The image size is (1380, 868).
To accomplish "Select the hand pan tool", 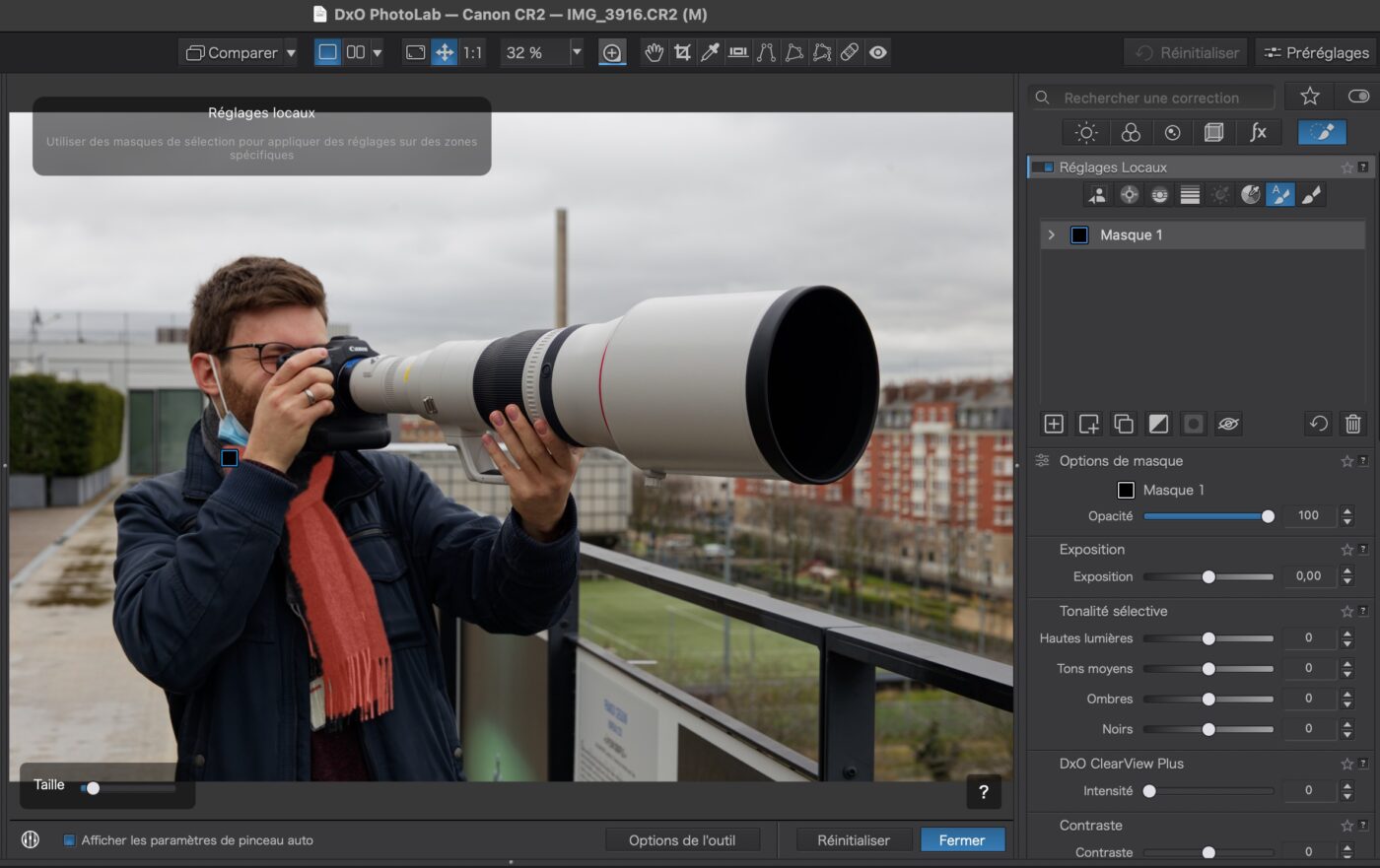I will pyautogui.click(x=654, y=52).
